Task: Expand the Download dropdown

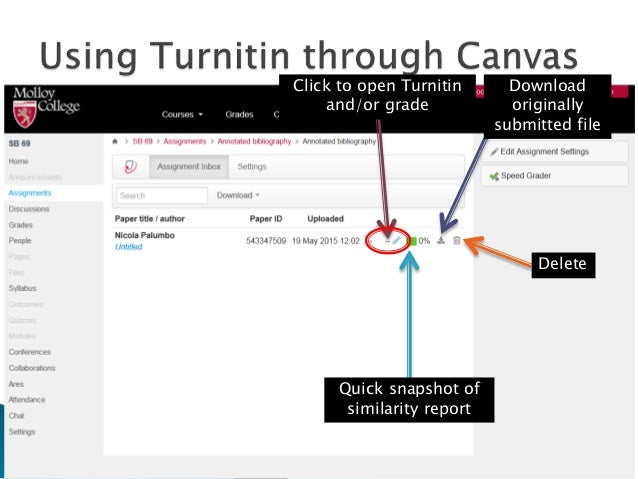Action: (x=238, y=195)
